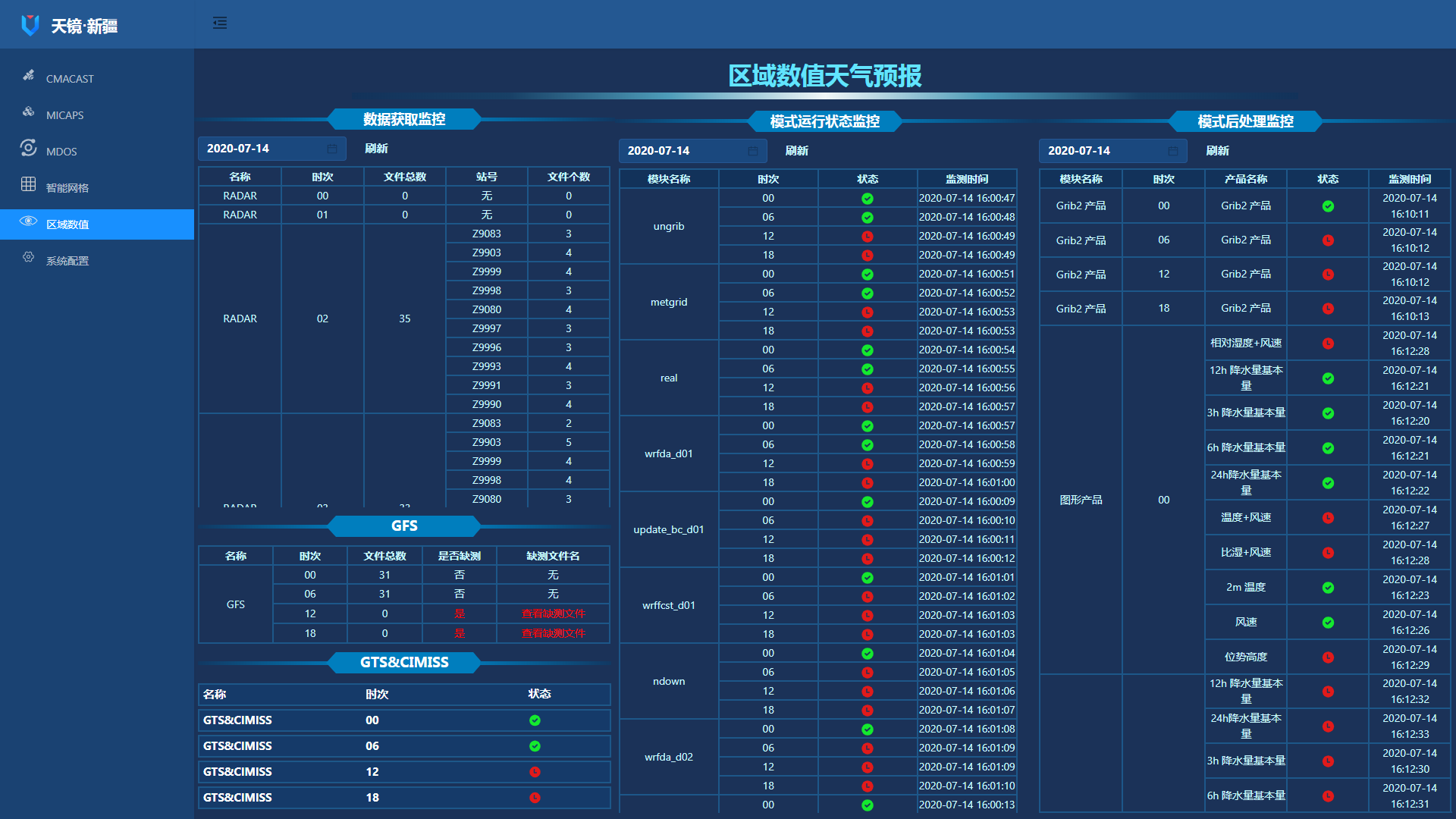Click the MICAPS sidebar icon
1456x819 pixels.
click(x=29, y=111)
